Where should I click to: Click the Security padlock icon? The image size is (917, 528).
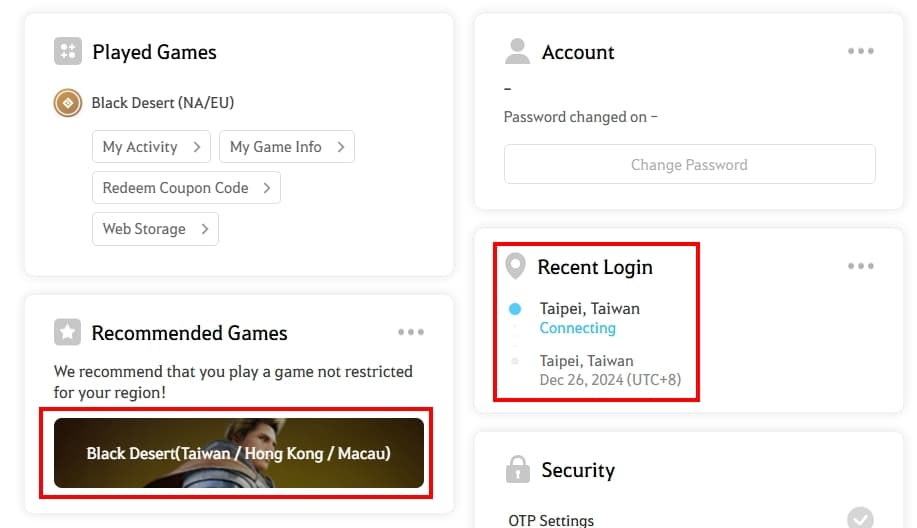518,469
